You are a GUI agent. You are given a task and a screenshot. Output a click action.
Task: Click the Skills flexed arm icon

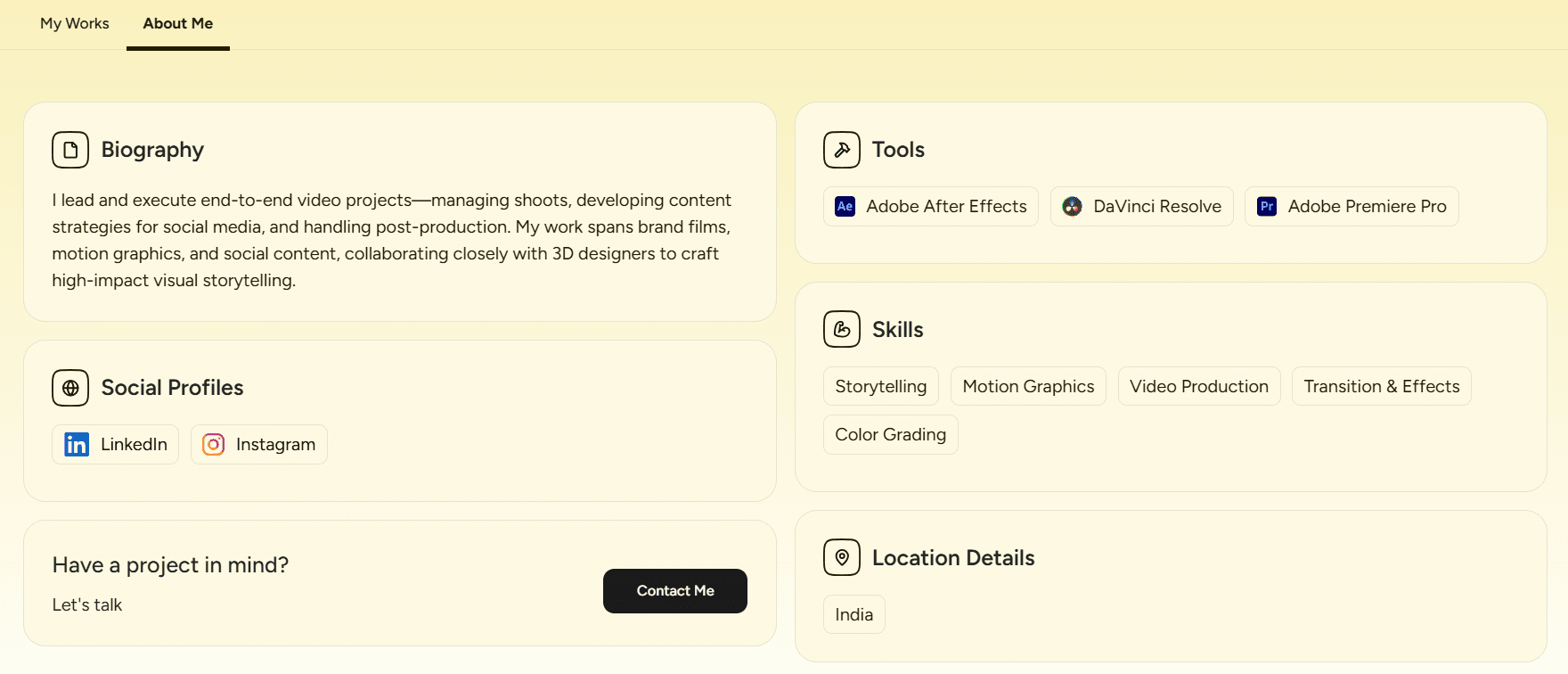pyautogui.click(x=842, y=329)
